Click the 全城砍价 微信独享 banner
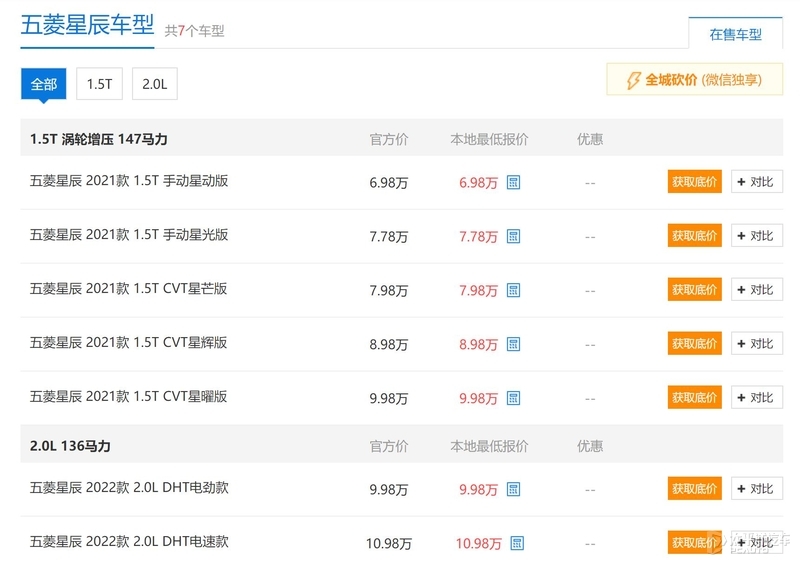This screenshot has width=800, height=565. coord(694,80)
